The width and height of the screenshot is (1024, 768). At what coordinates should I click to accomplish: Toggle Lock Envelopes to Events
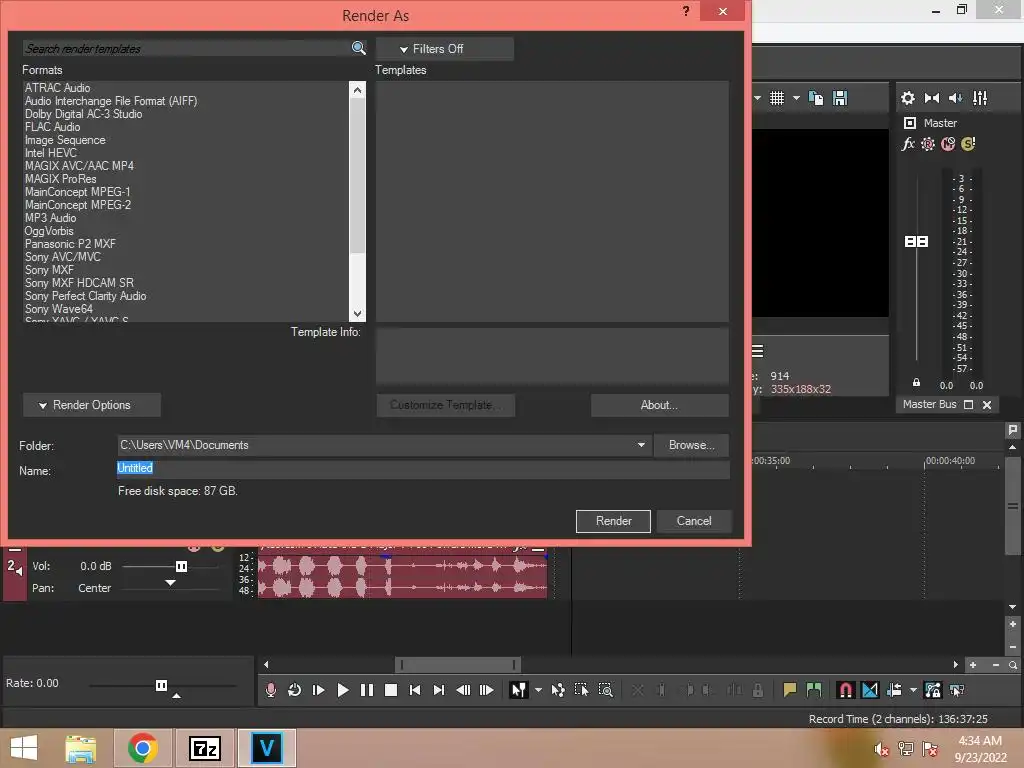[x=933, y=690]
